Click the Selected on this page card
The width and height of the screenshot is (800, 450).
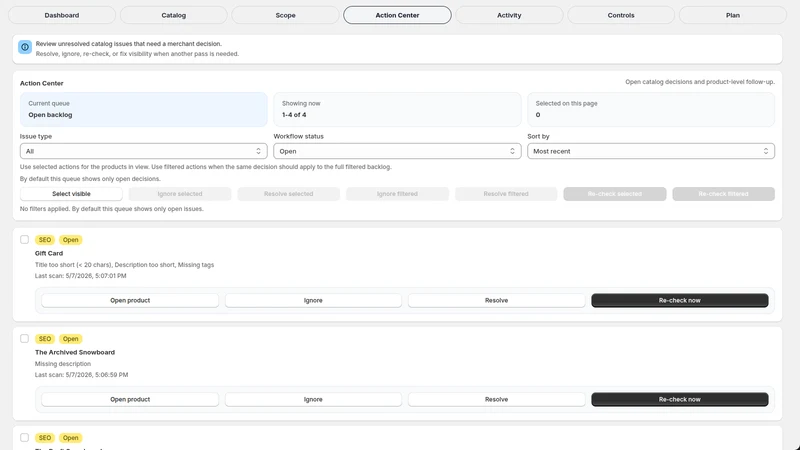651,109
